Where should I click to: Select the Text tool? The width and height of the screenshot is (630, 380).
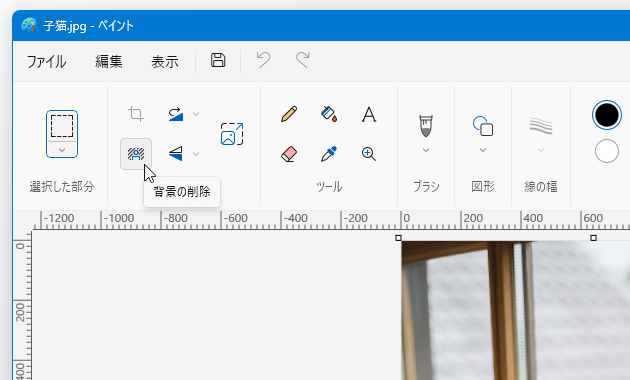coord(369,114)
